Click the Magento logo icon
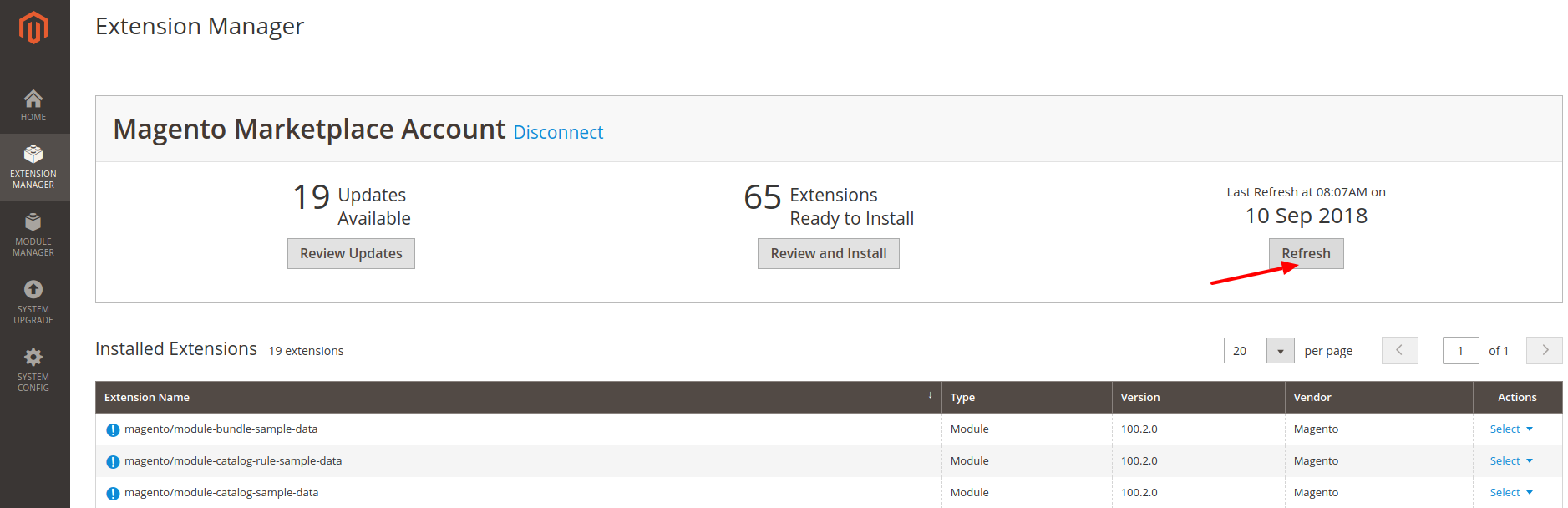The height and width of the screenshot is (508, 1568). (x=33, y=28)
